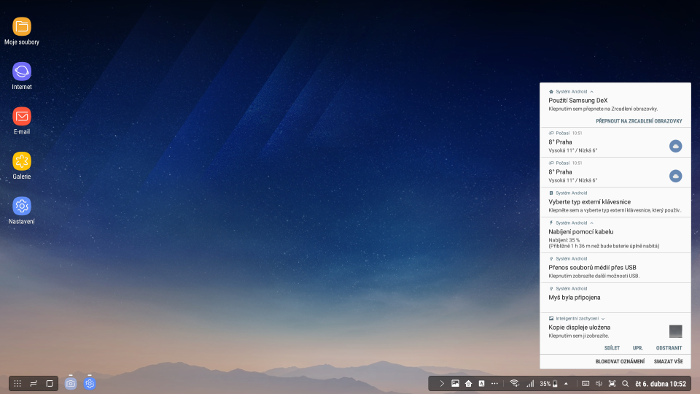Show more notifications via three-dots icon
Screen dimensions: 700x394
(x=495, y=383)
